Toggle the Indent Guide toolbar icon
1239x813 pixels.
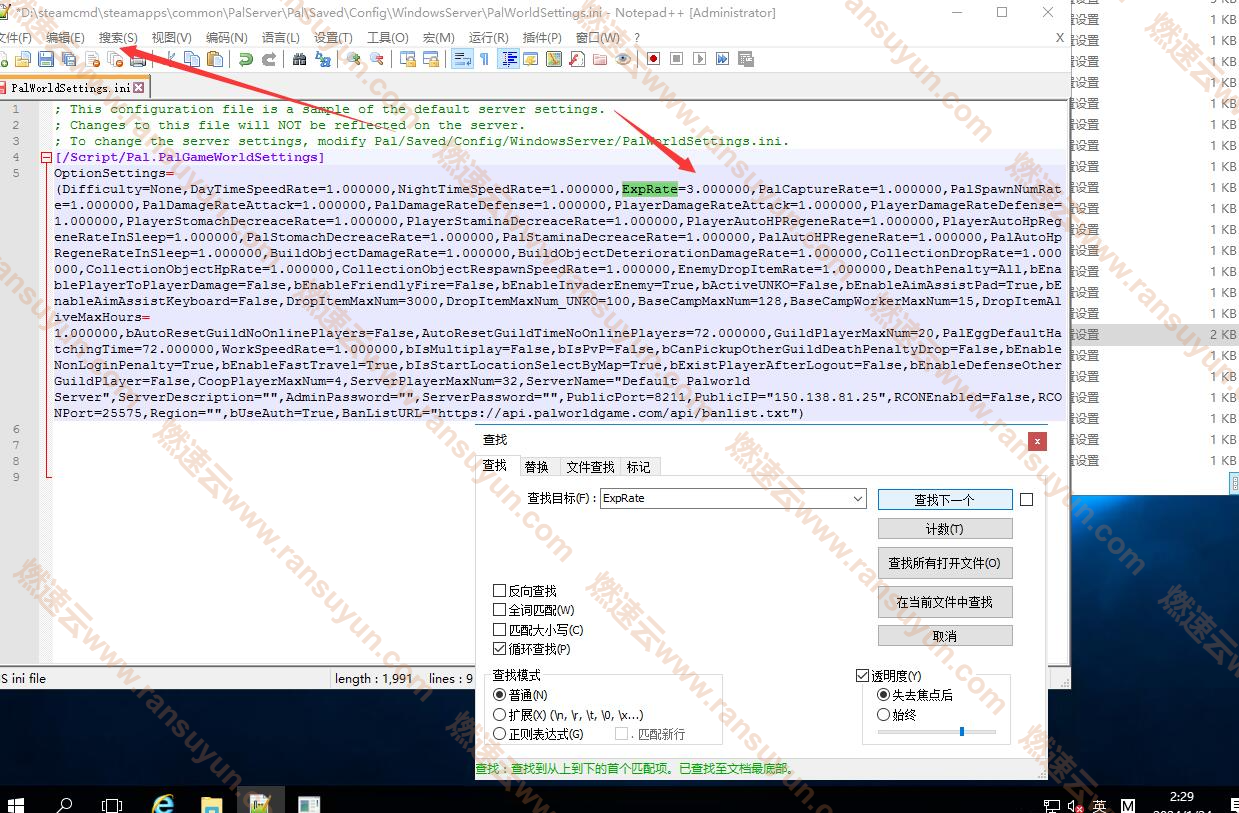pos(508,59)
